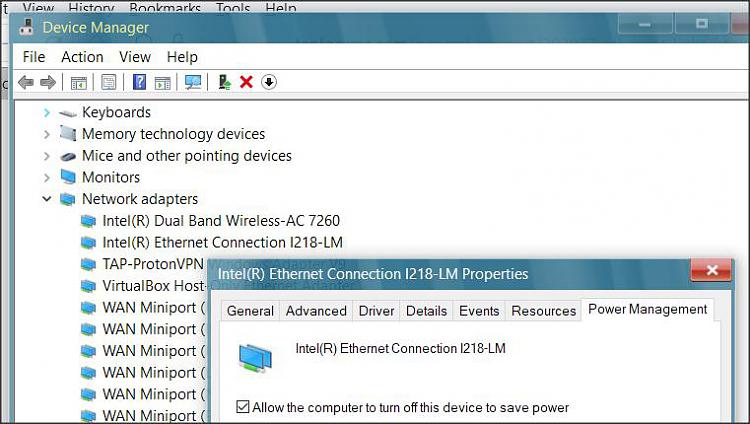Switch to the Events tab
The height and width of the screenshot is (424, 750).
point(479,311)
